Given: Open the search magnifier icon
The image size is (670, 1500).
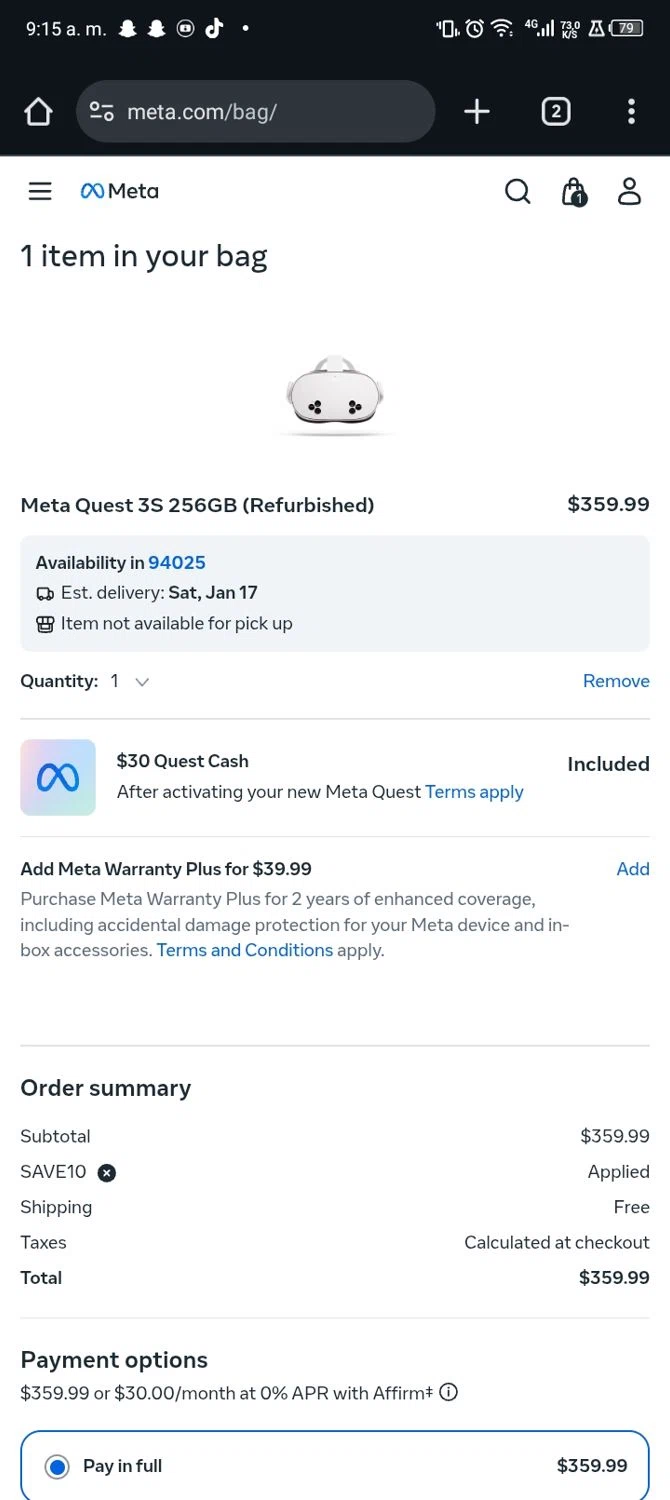Looking at the screenshot, I should point(517,191).
